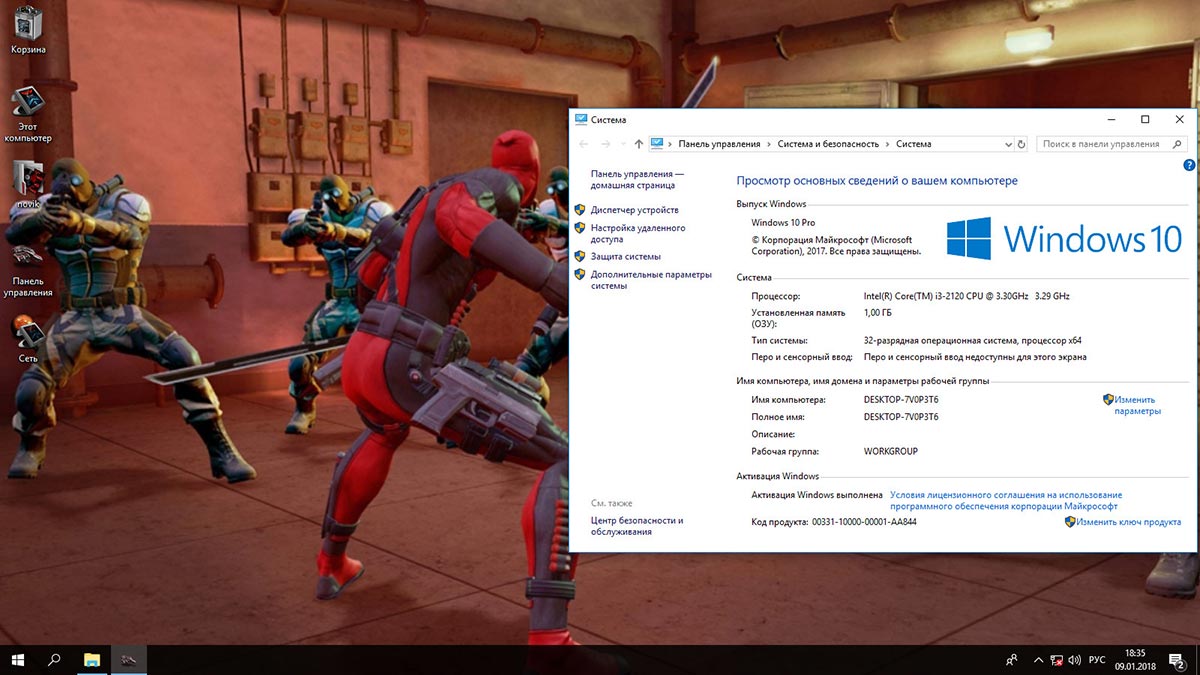Click the Windows 10 logo

coord(1064,239)
